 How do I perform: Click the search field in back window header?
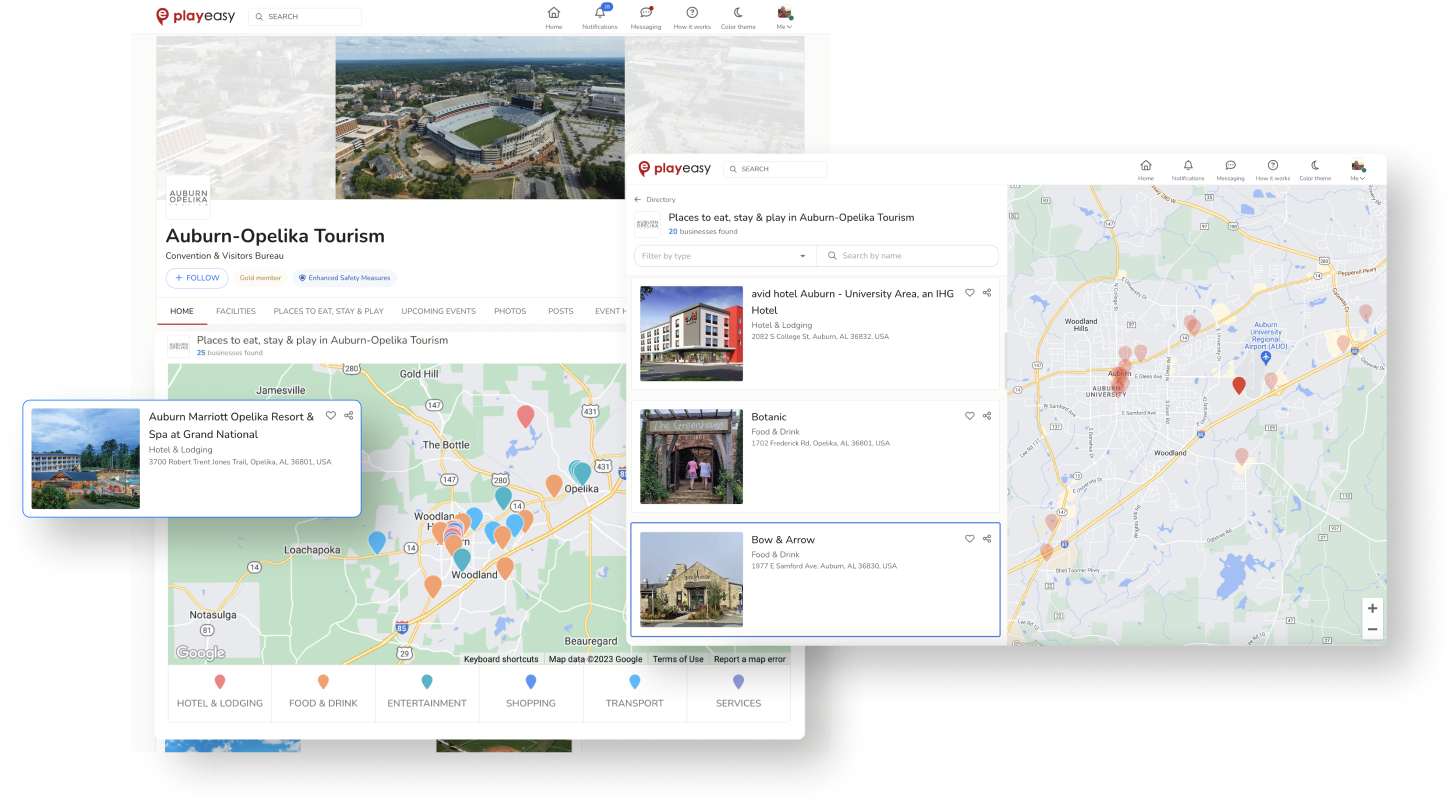305,17
